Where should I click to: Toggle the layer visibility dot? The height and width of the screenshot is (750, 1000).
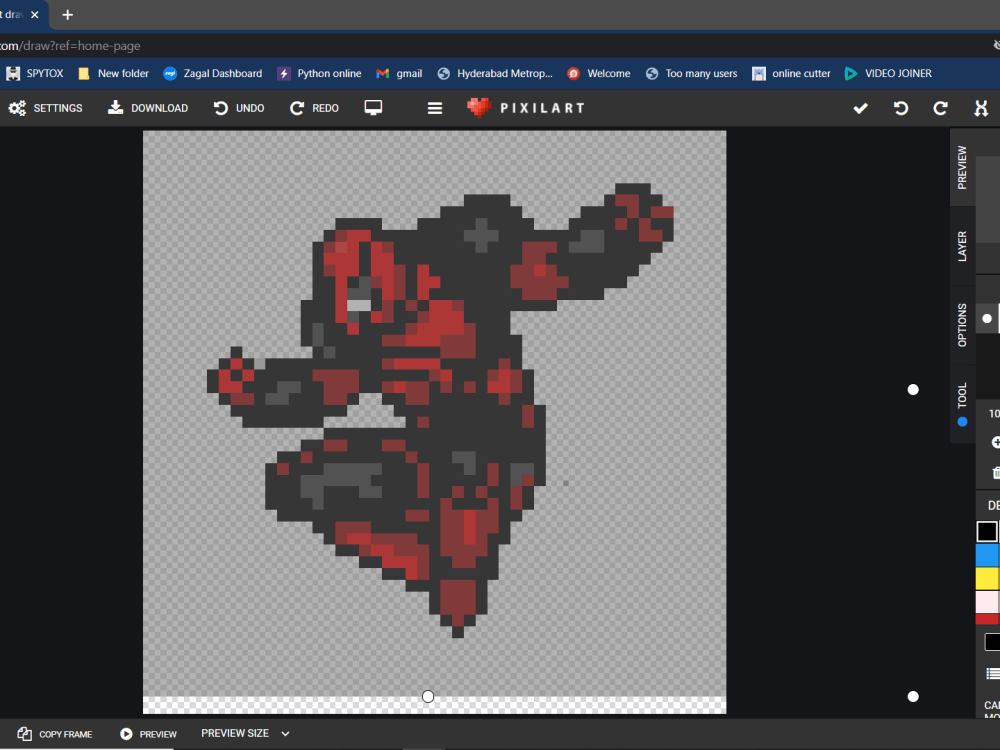click(987, 318)
